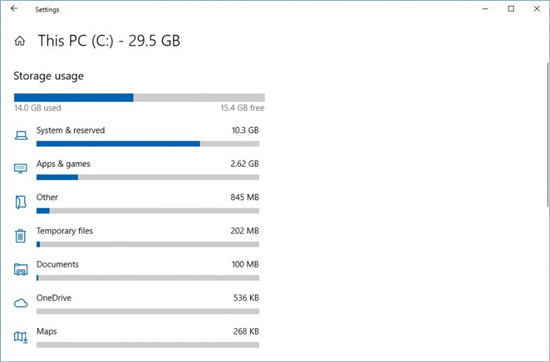
Task: Click the System & reserved laptop icon
Action: tap(21, 135)
